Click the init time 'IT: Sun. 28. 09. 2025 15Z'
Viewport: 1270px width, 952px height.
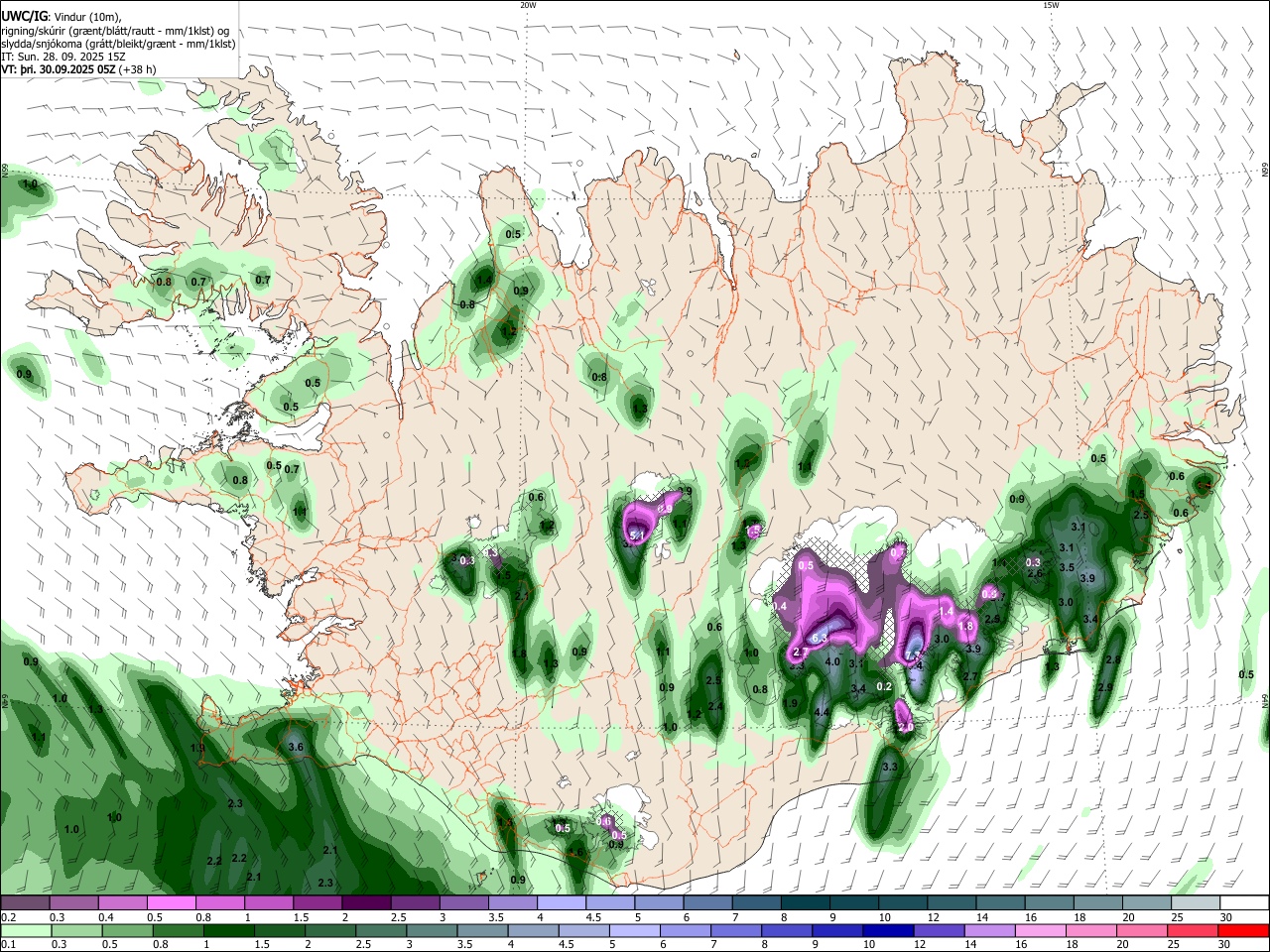[63, 57]
